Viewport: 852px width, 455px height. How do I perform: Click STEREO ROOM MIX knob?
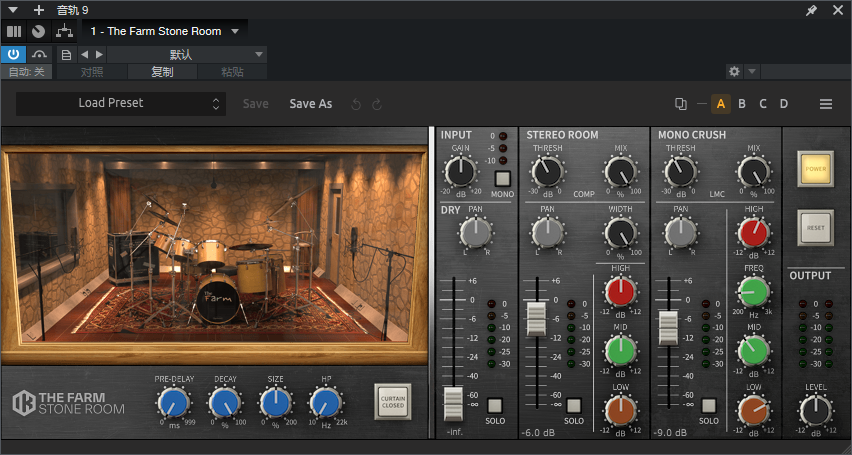point(620,172)
